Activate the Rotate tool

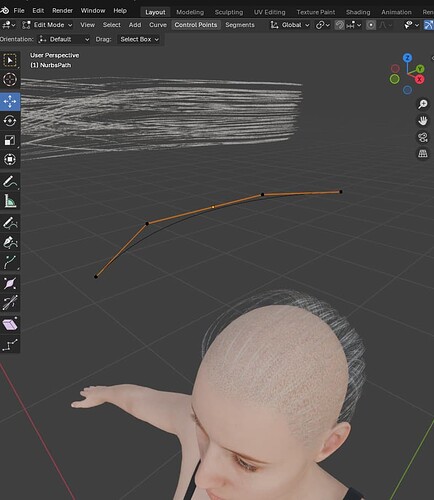click(10, 121)
